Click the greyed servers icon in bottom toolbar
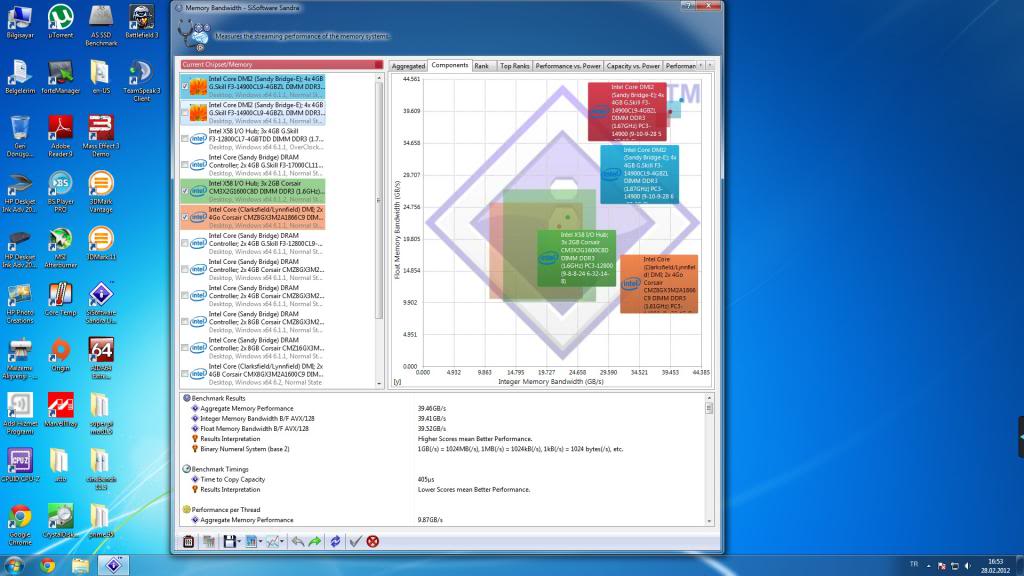This screenshot has height=576, width=1024. (209, 541)
